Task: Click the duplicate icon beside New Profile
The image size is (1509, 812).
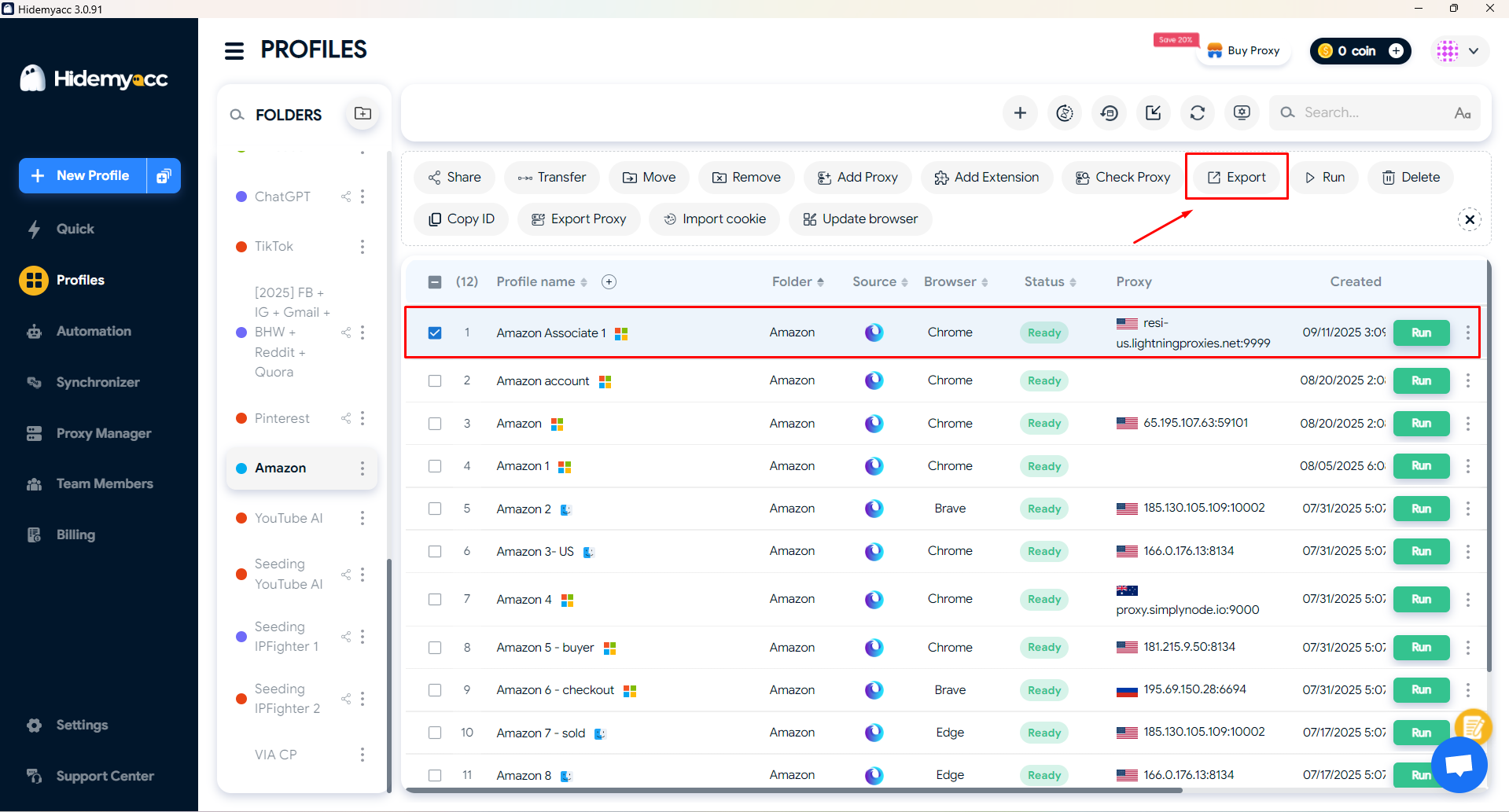Action: 164,176
